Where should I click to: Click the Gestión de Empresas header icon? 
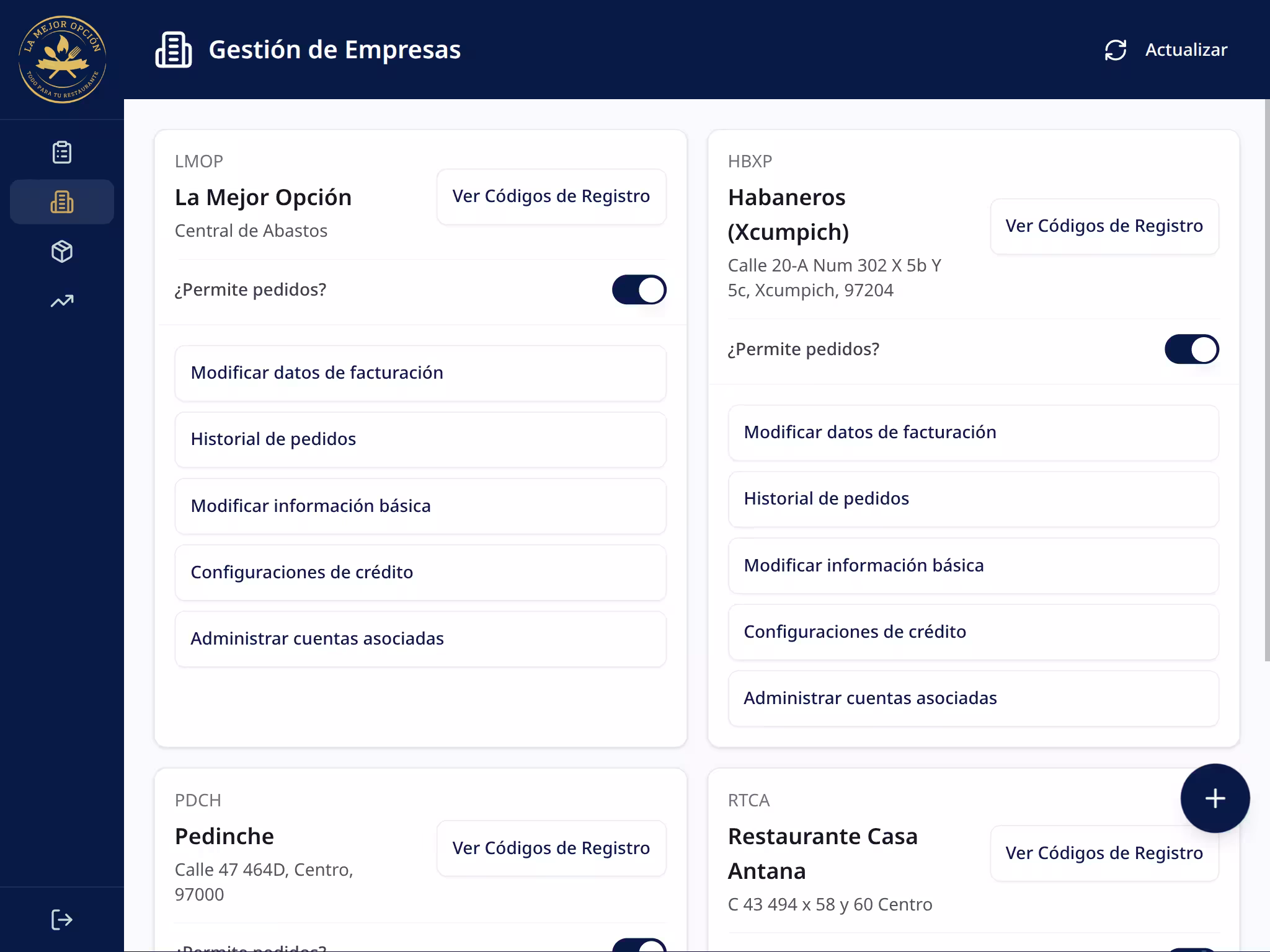(174, 49)
